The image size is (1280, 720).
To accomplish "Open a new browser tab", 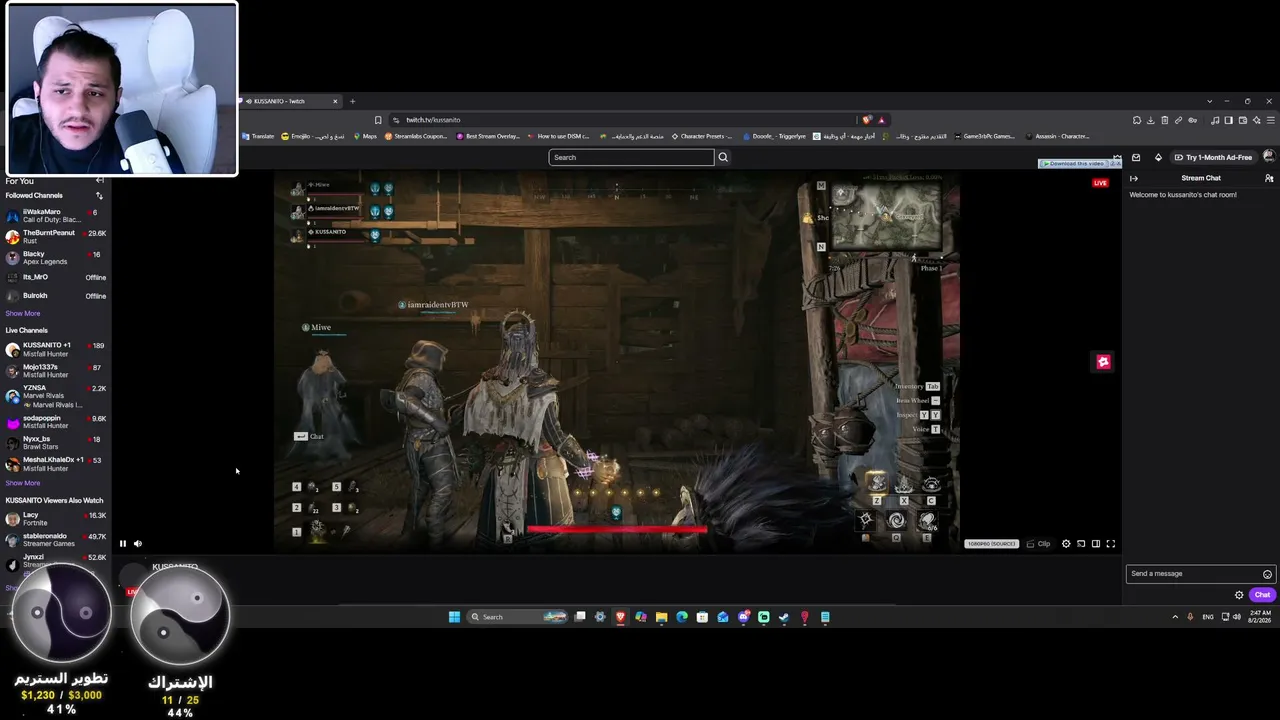I will coord(352,101).
